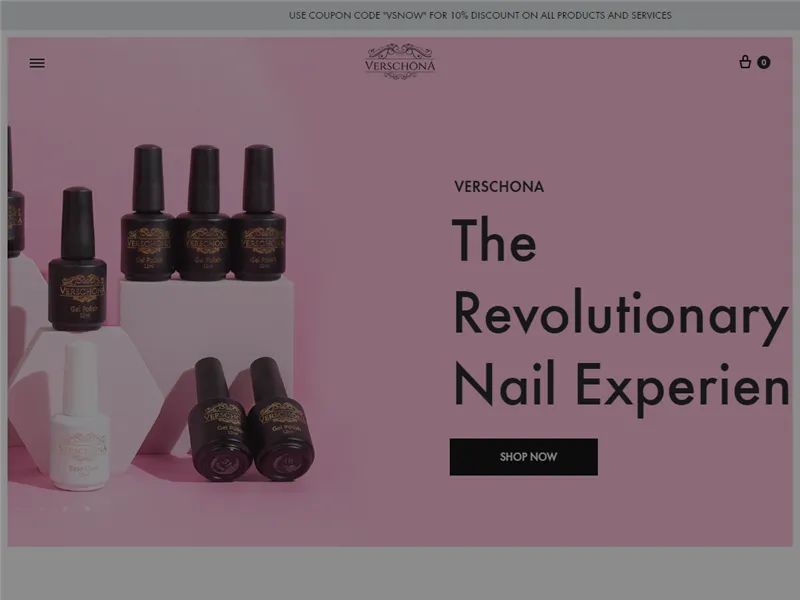Open the hamburger navigation menu
800x600 pixels.
tap(37, 63)
